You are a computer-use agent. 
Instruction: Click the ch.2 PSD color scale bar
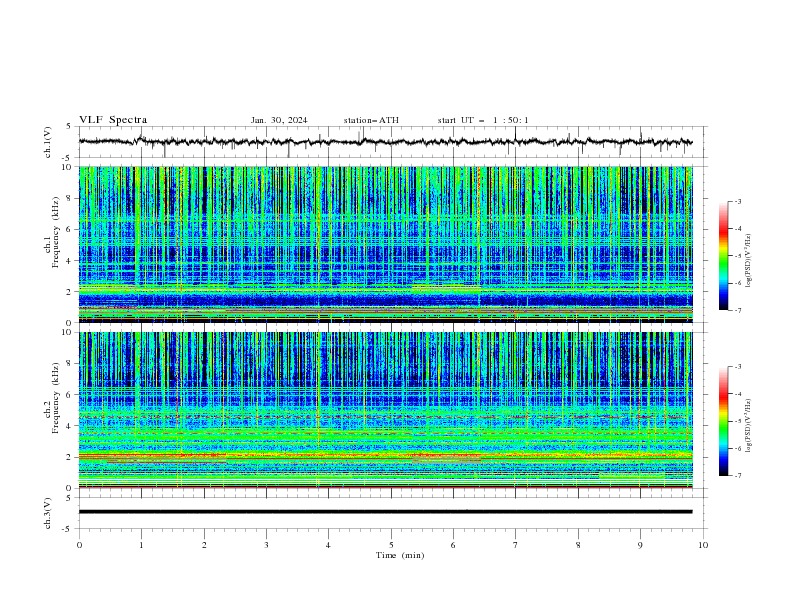[x=723, y=421]
